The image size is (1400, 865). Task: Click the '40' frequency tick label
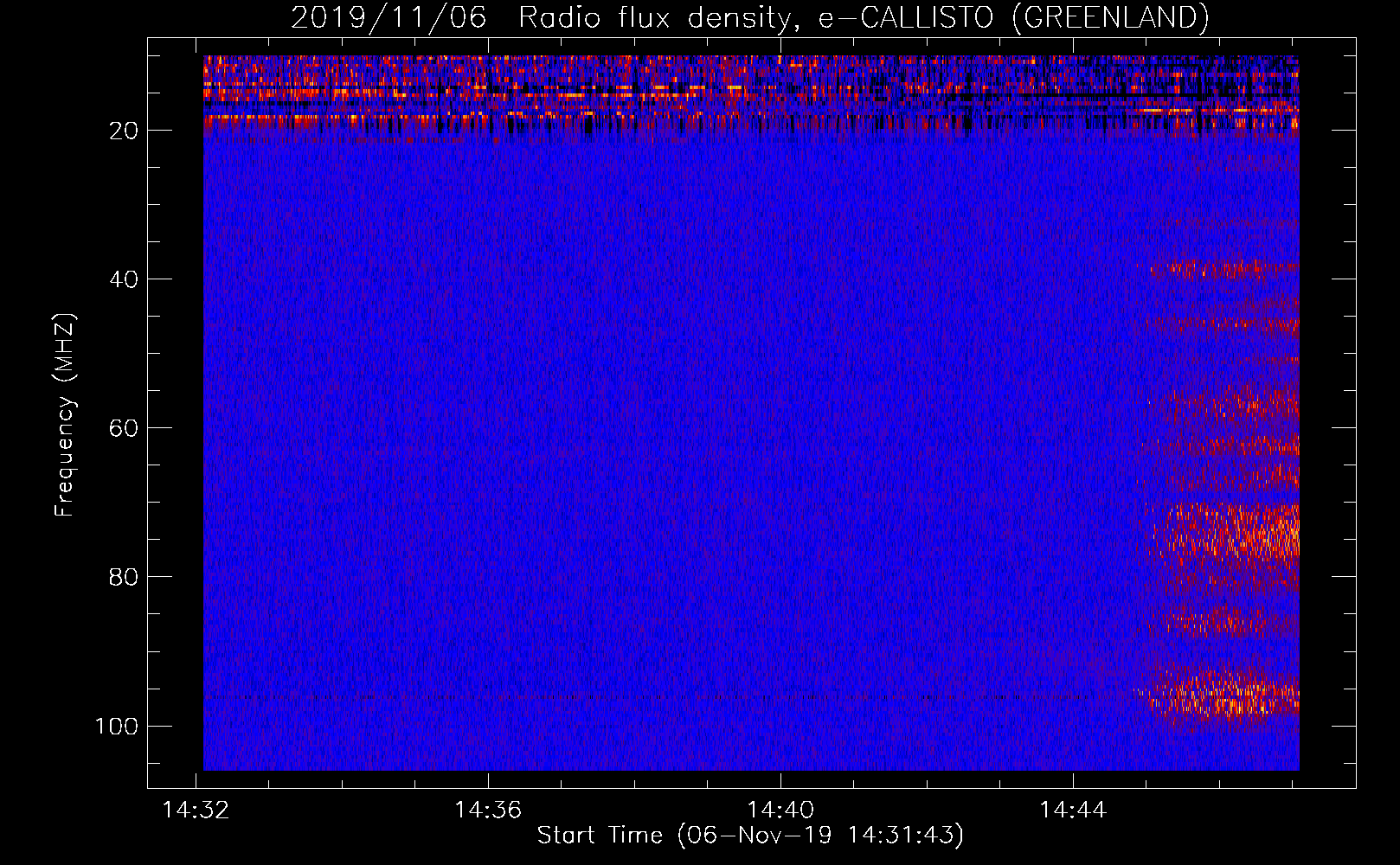click(124, 279)
